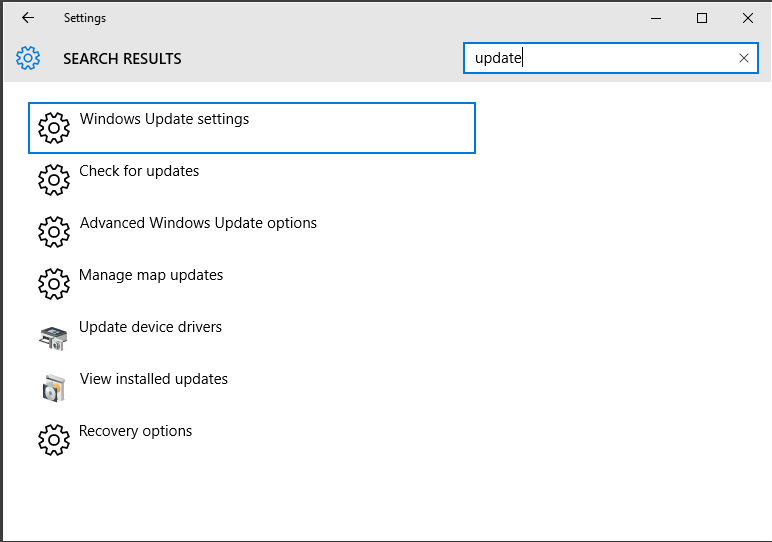Select Check for updates result
Screen dimensions: 772x542
pyautogui.click(x=252, y=180)
